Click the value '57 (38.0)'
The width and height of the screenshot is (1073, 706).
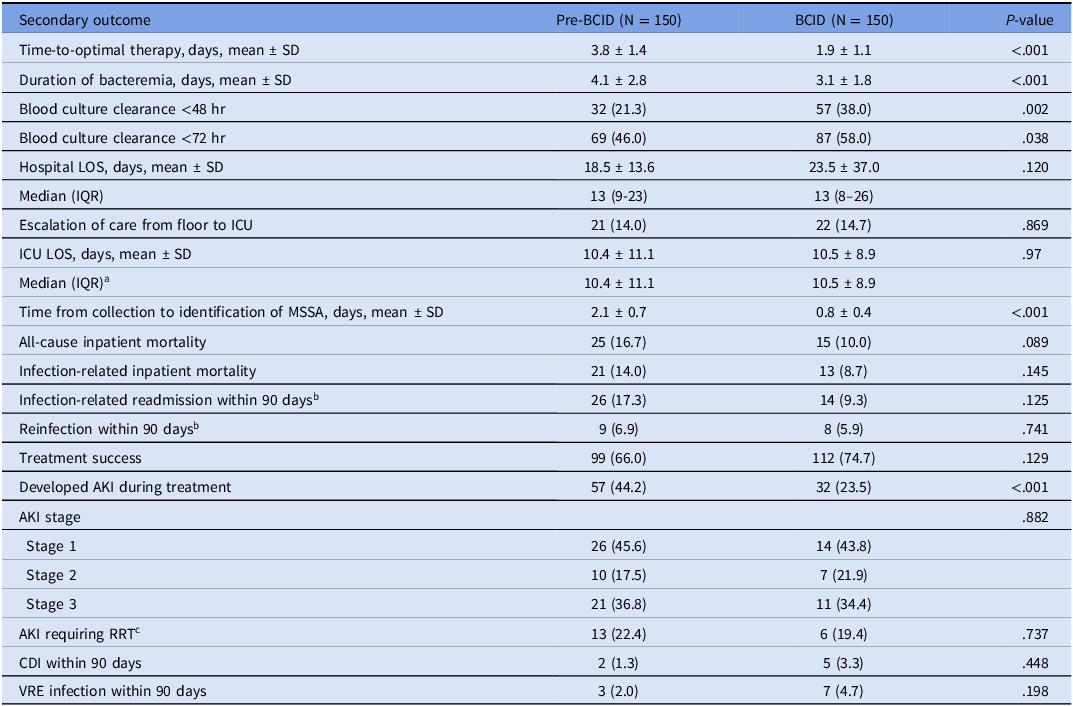[844, 109]
